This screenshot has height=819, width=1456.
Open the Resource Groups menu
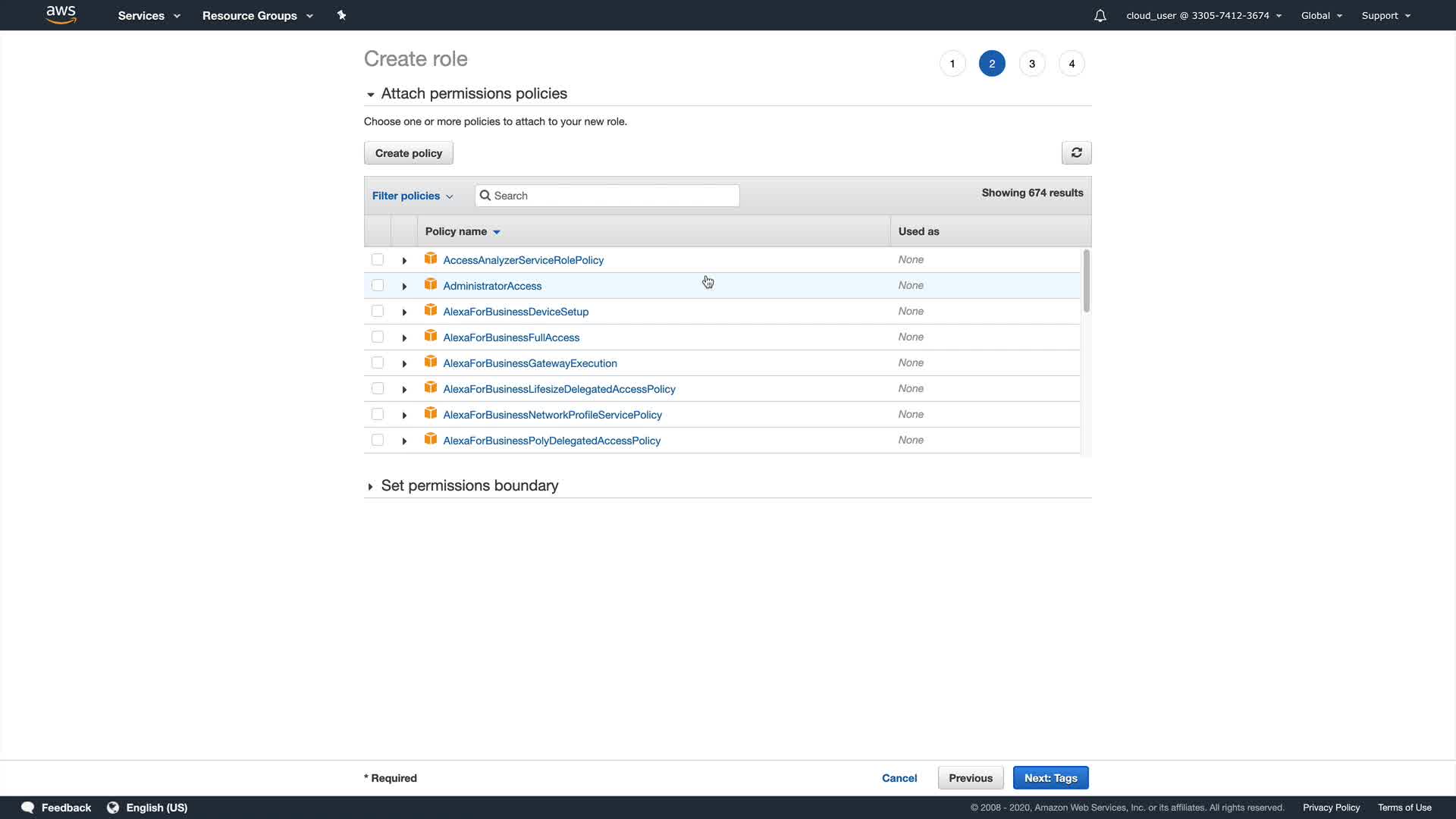coord(257,15)
